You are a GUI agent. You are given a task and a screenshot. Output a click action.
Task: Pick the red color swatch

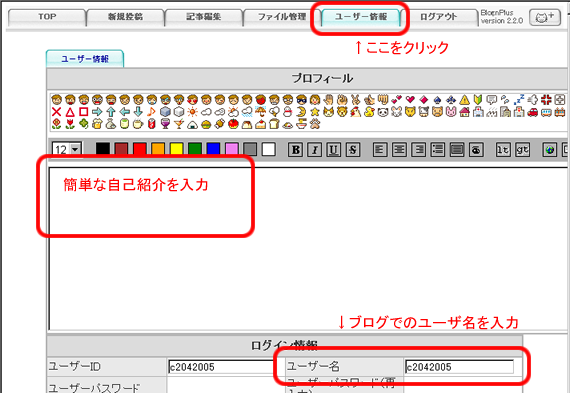[x=140, y=149]
